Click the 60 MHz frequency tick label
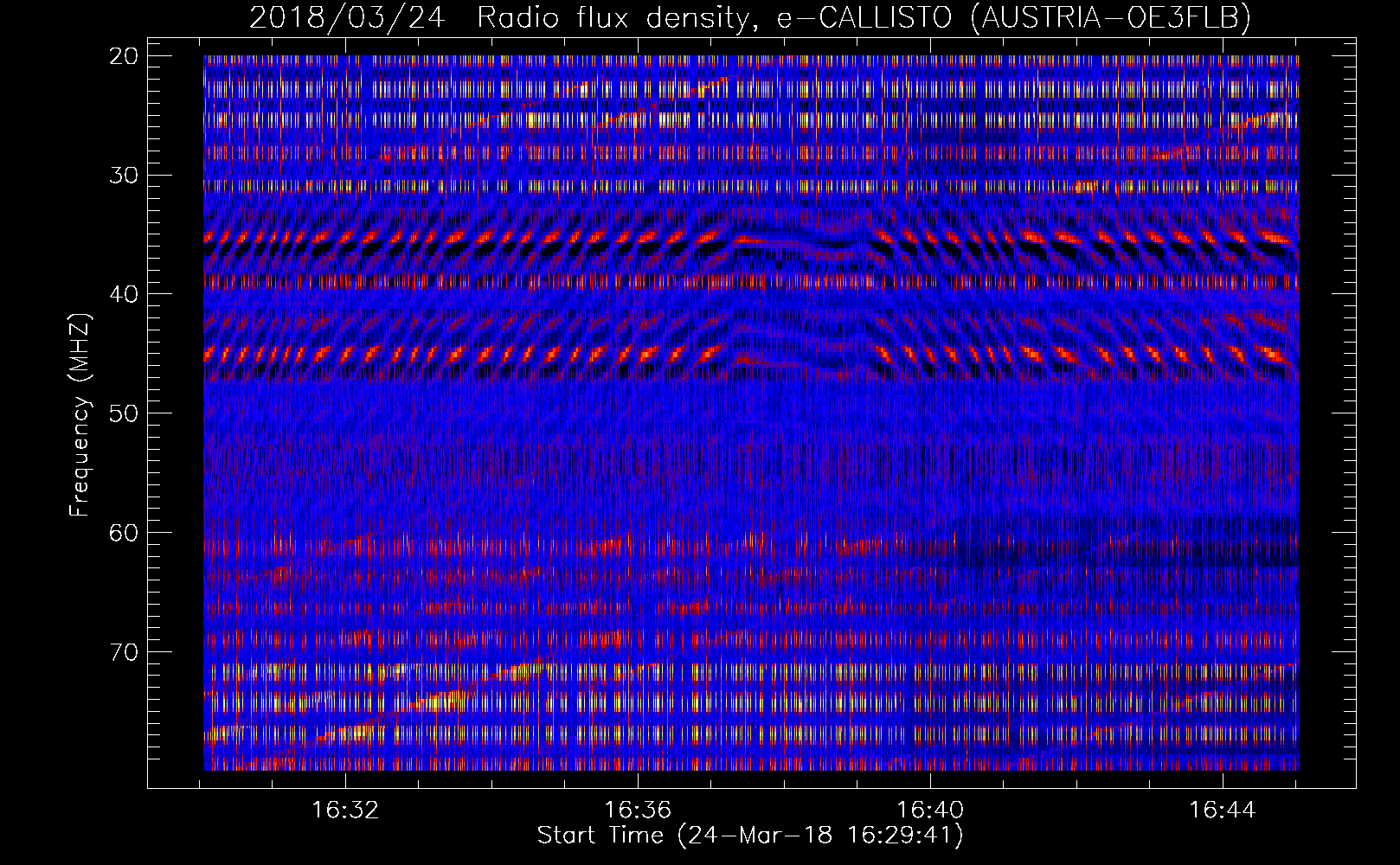 tap(124, 533)
